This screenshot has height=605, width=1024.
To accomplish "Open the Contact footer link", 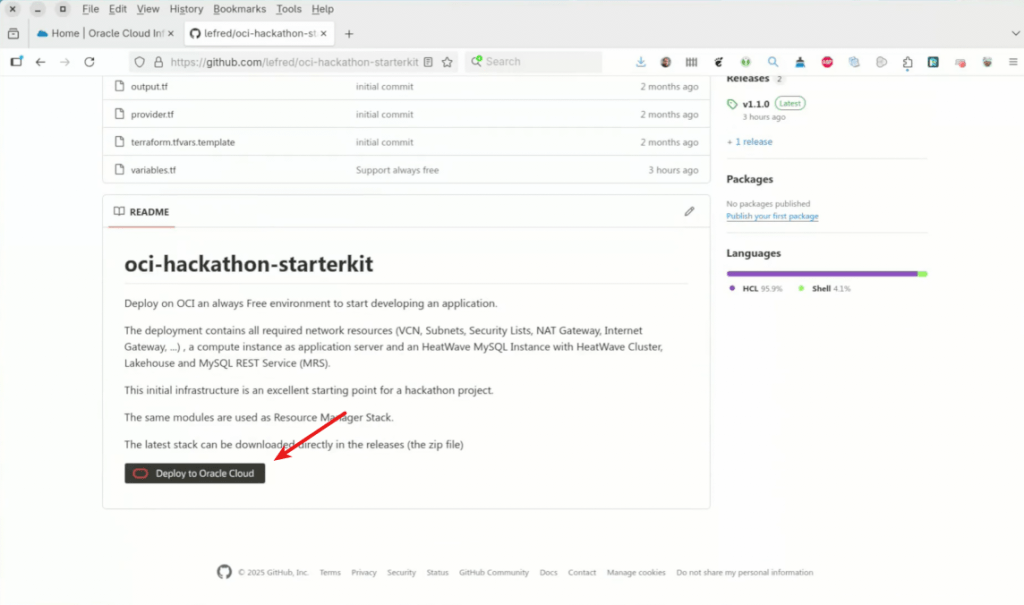I will coord(582,572).
